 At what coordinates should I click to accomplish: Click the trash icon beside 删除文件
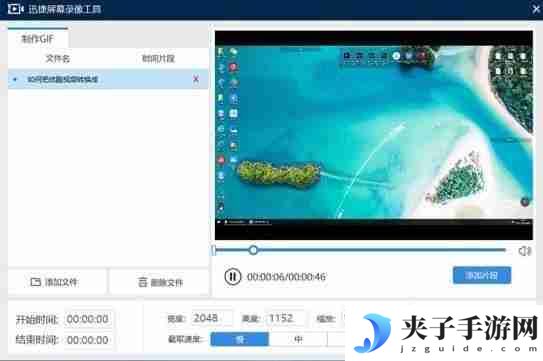point(142,282)
